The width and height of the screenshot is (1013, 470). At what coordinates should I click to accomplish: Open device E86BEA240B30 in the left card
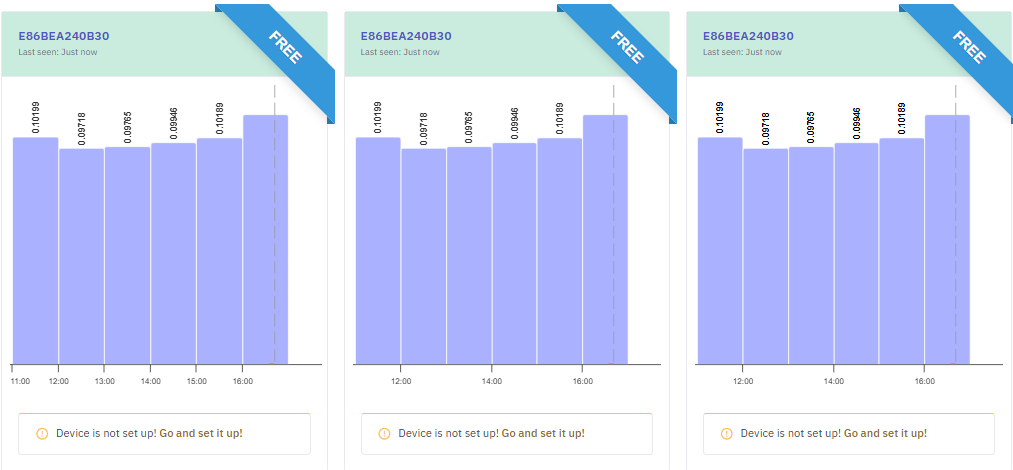(64, 36)
